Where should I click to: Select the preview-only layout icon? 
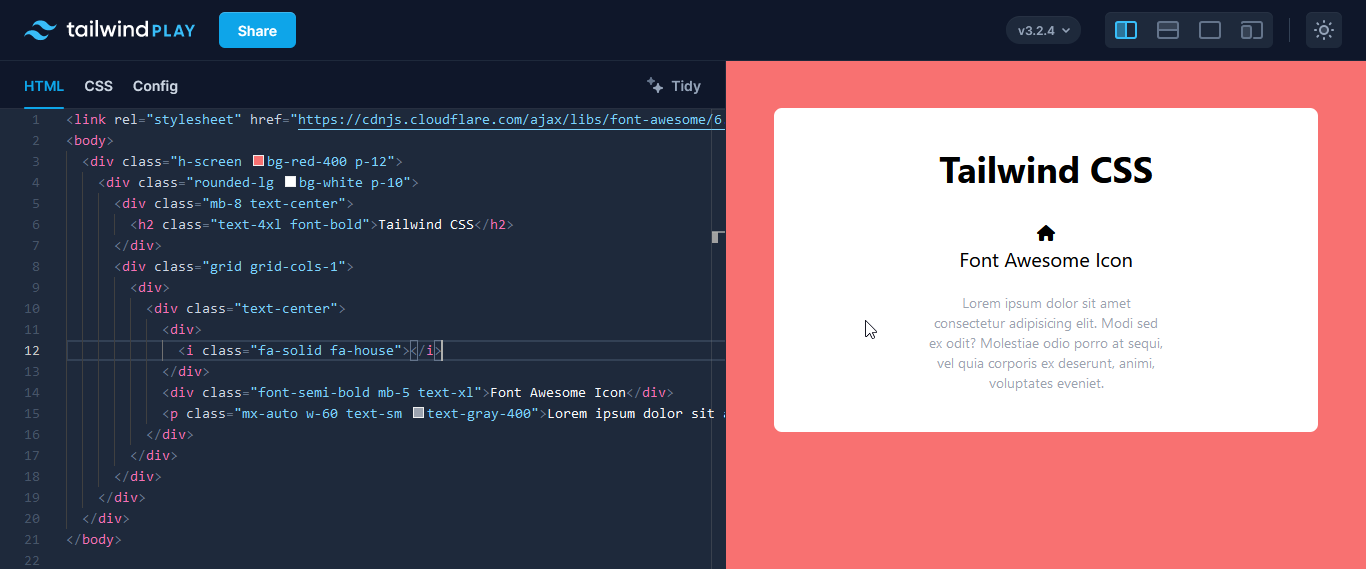click(x=1210, y=30)
